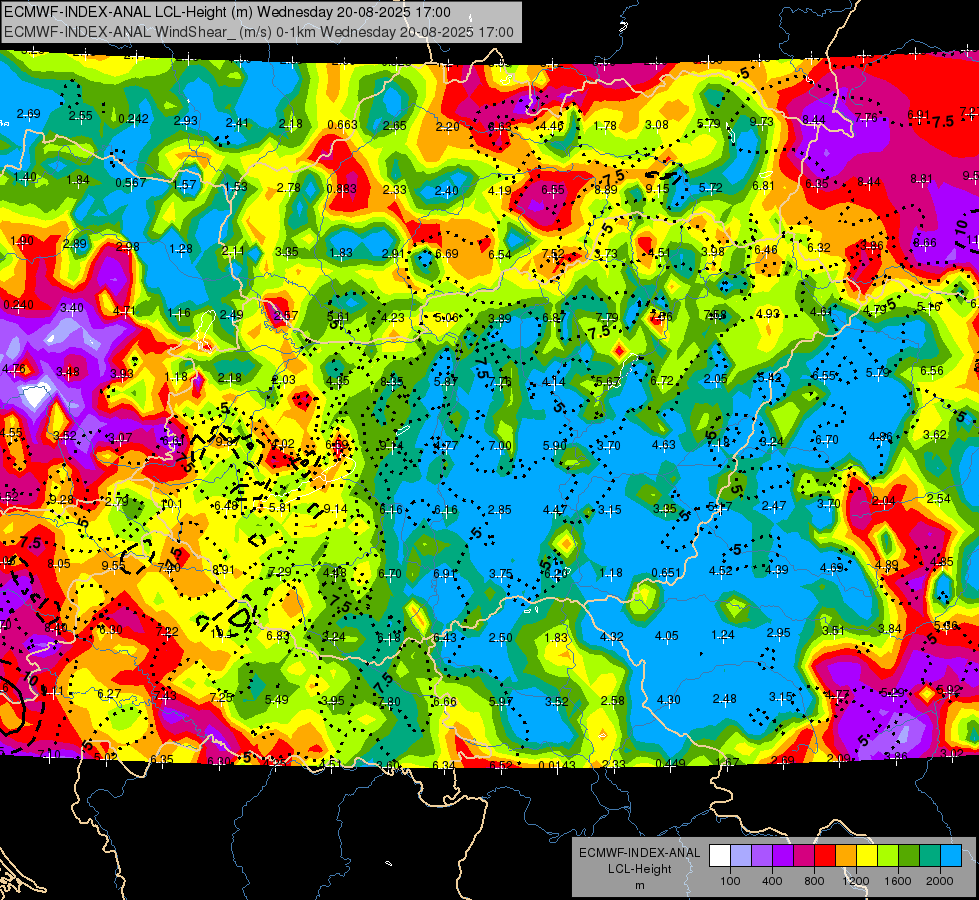Screen dimensions: 979x900
Task: Click the map value '2.93'
Action: pos(185,121)
